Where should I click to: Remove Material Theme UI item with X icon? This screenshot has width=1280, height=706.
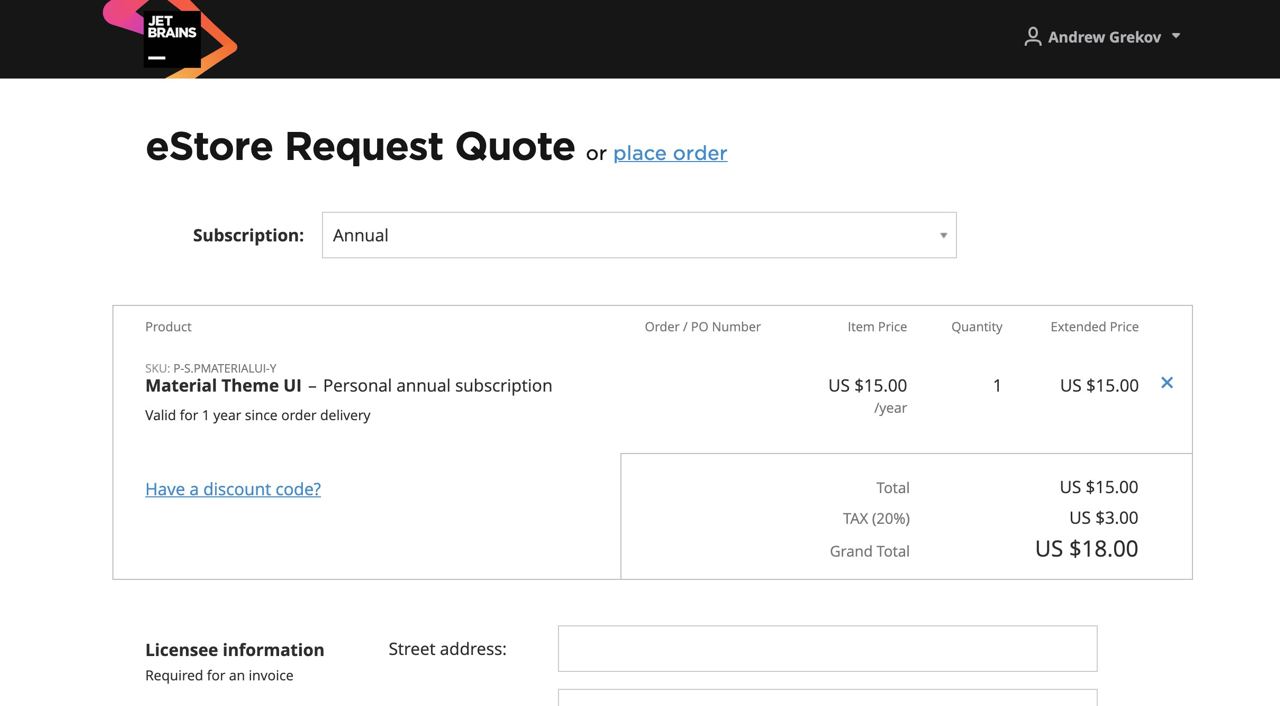pos(1167,383)
